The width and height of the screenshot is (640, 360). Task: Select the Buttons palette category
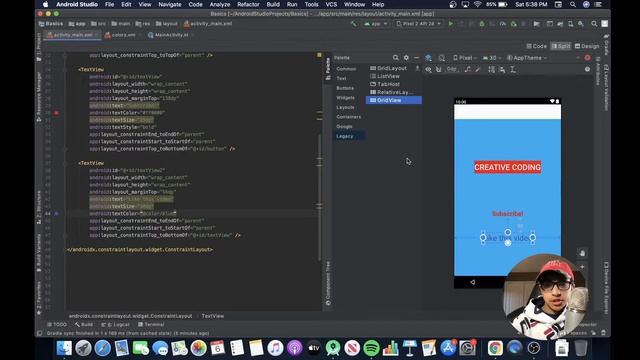click(x=345, y=88)
